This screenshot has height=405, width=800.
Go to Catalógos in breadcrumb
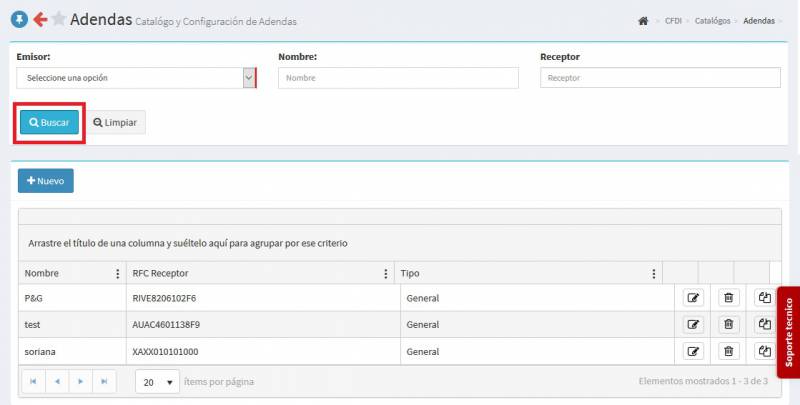[713, 21]
